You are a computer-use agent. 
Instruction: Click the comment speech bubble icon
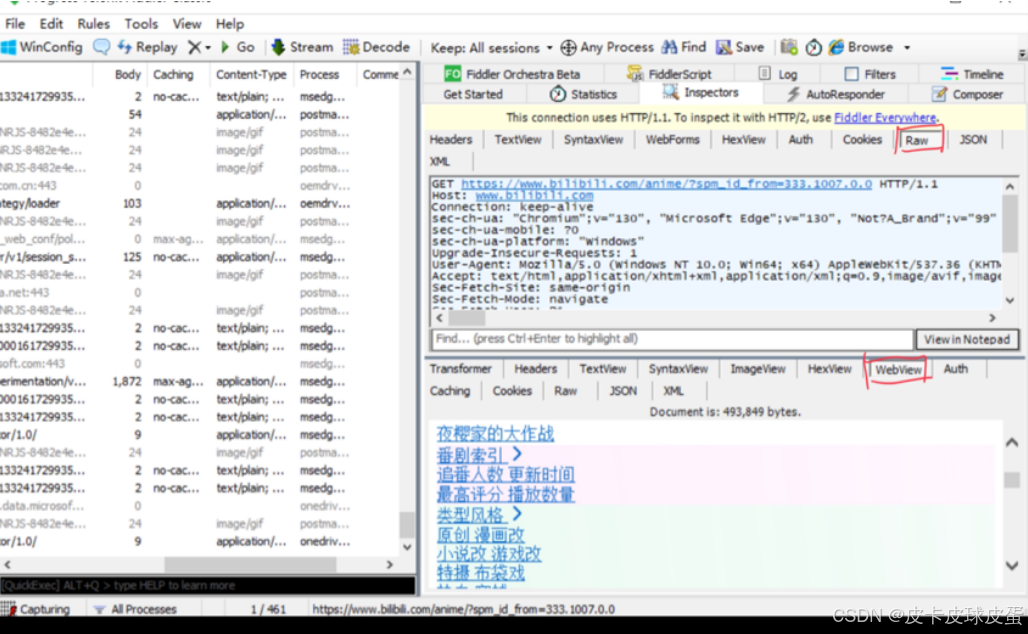(x=102, y=47)
